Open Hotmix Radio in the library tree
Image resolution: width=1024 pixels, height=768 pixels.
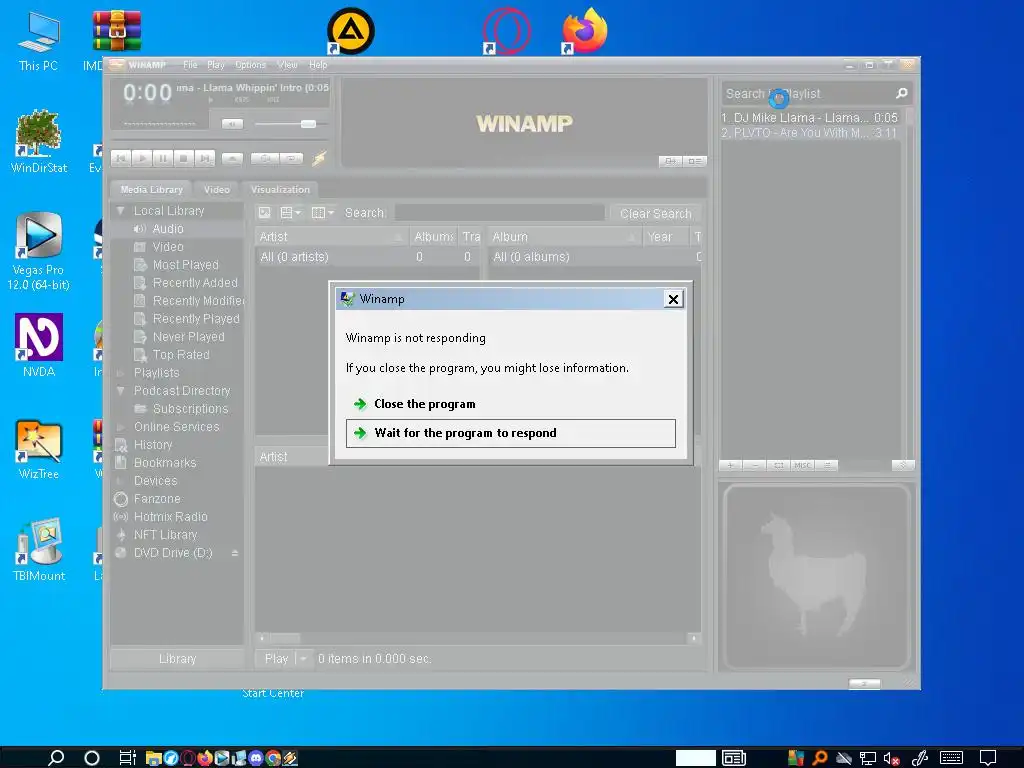pyautogui.click(x=170, y=517)
